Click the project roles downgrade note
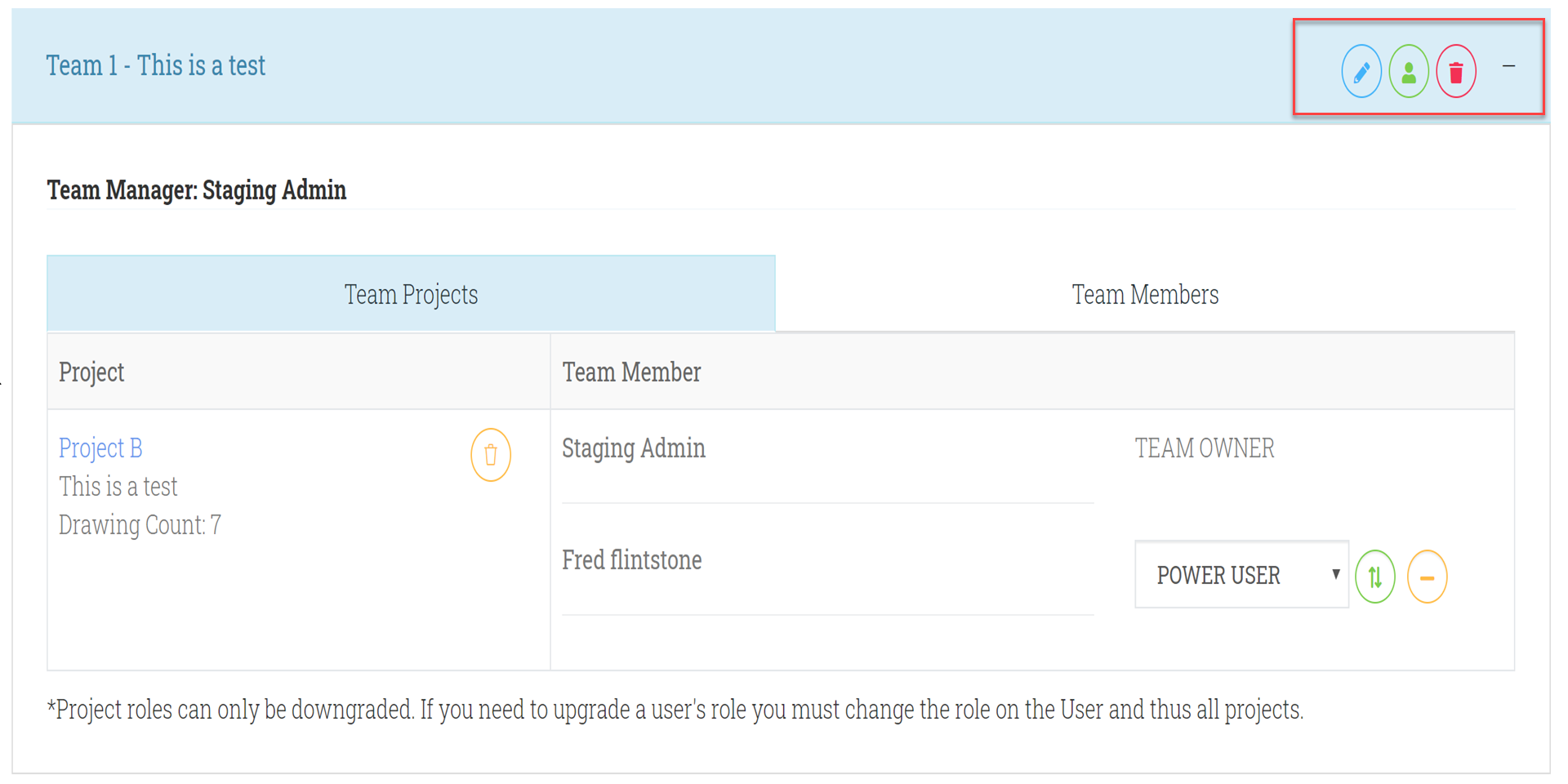Screen dimensions: 1568x784 click(675, 710)
